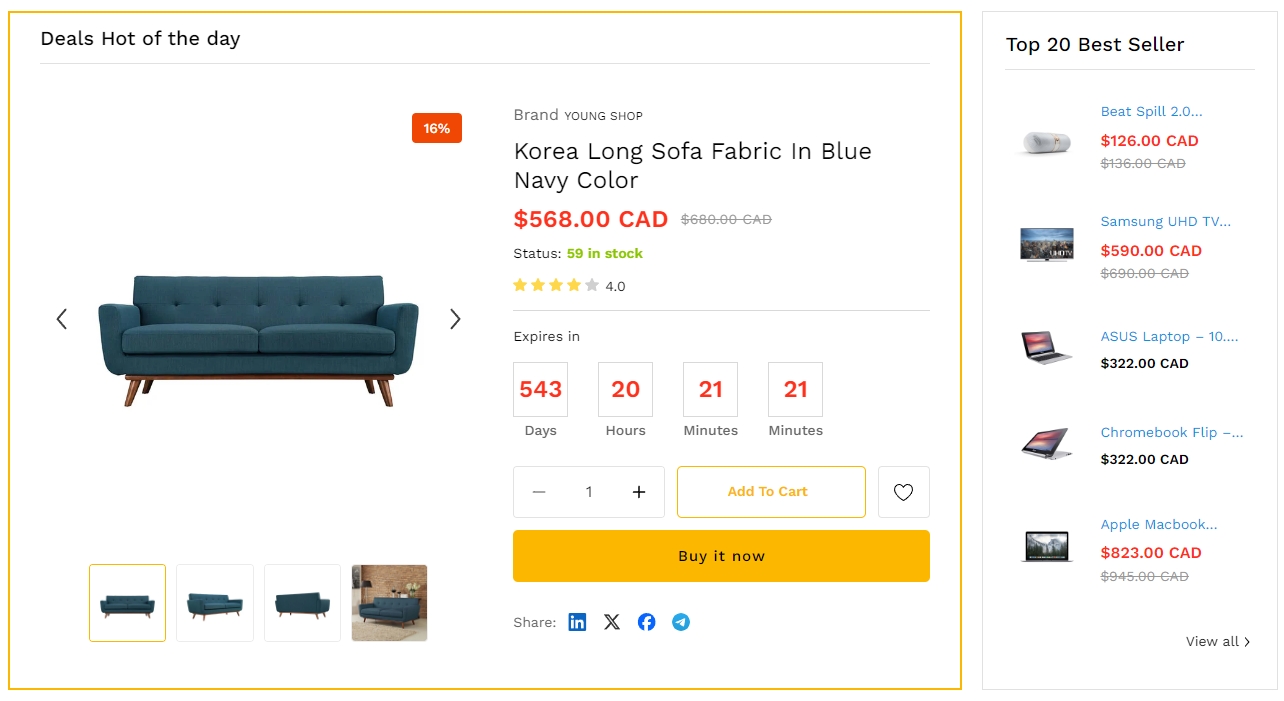Select the second sofa thumbnail
Screen dimensions: 1284x701
tap(215, 603)
